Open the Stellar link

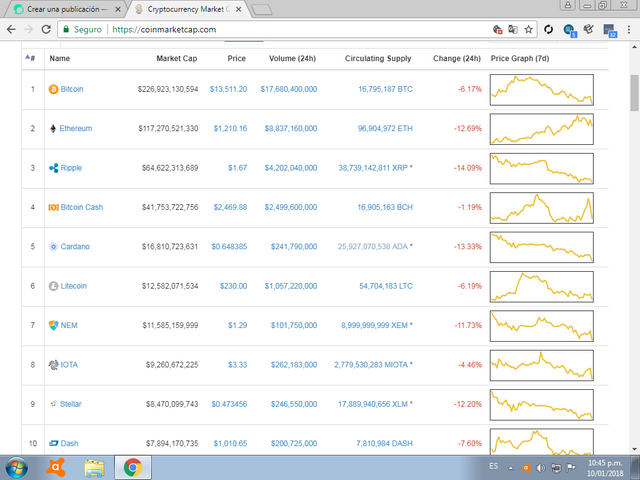point(71,404)
